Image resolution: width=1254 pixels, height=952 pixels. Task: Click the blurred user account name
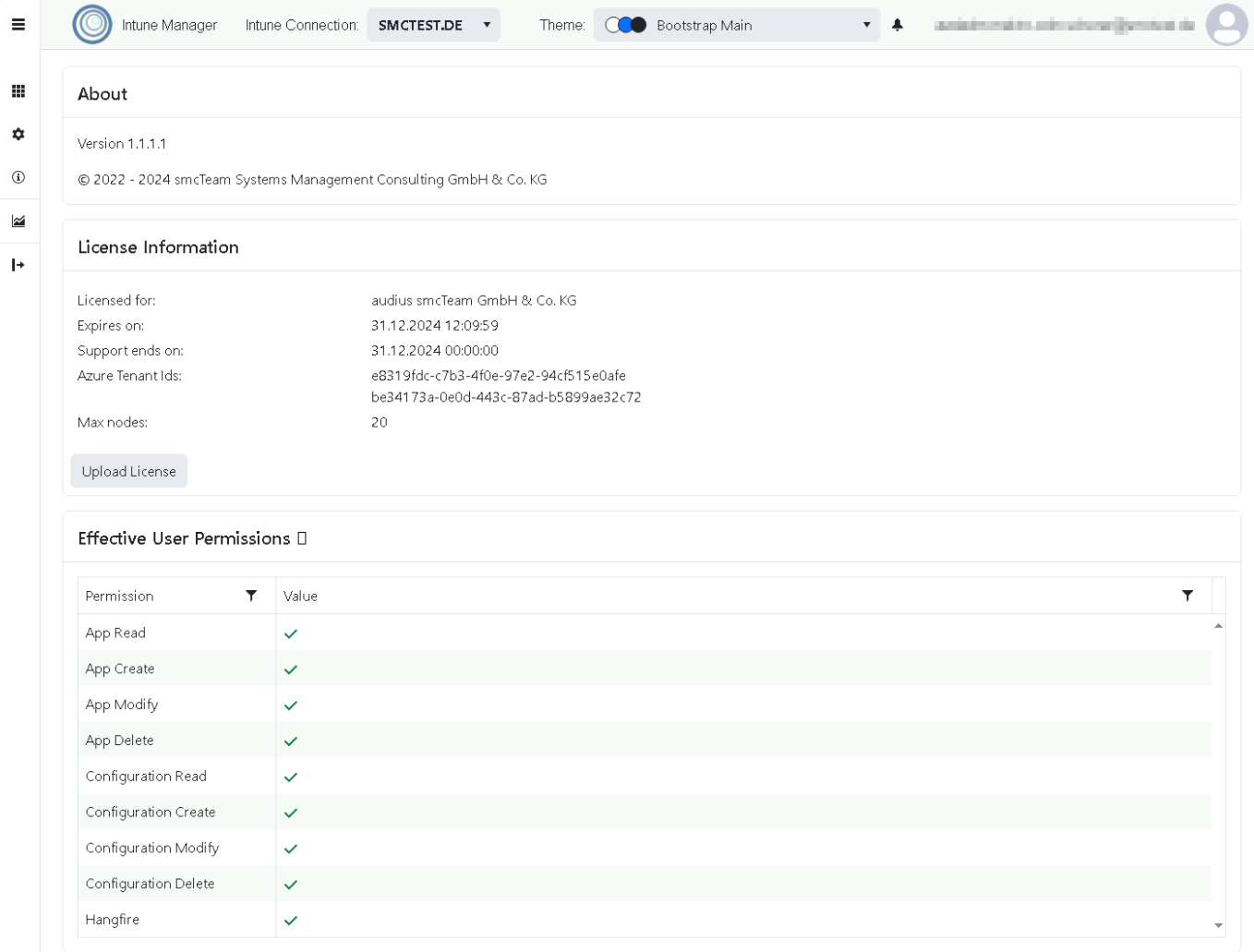point(1064,25)
